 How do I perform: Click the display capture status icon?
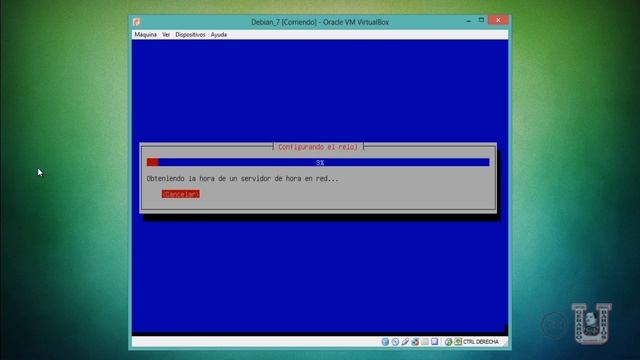click(435, 342)
